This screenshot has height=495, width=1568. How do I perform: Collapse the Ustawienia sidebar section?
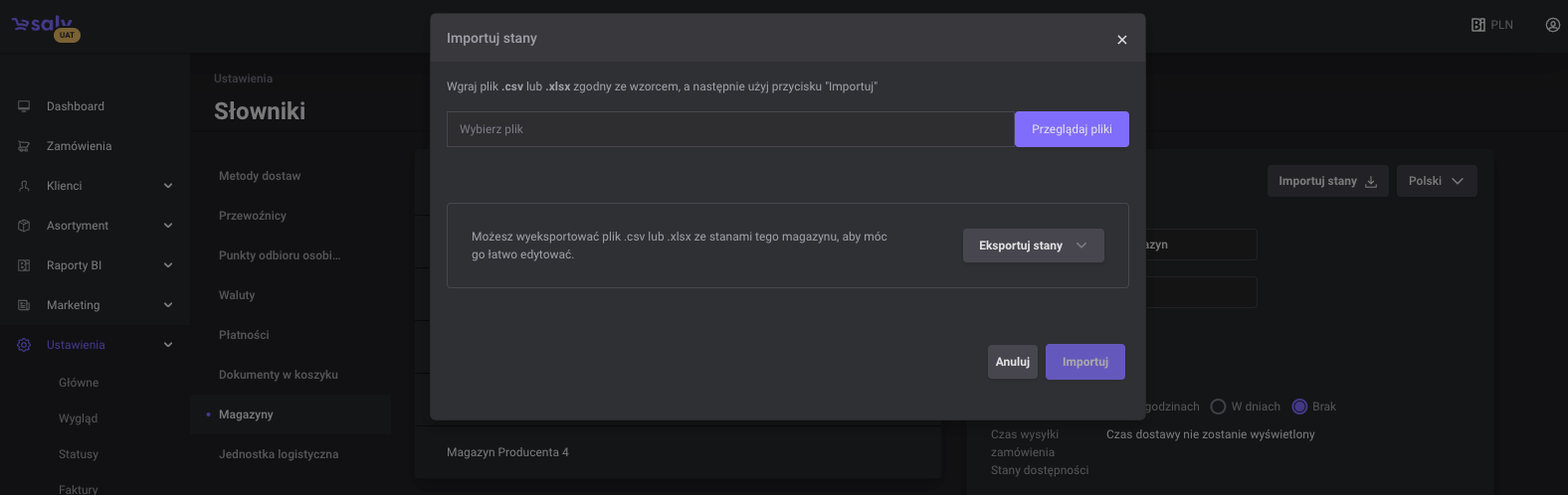pos(168,345)
